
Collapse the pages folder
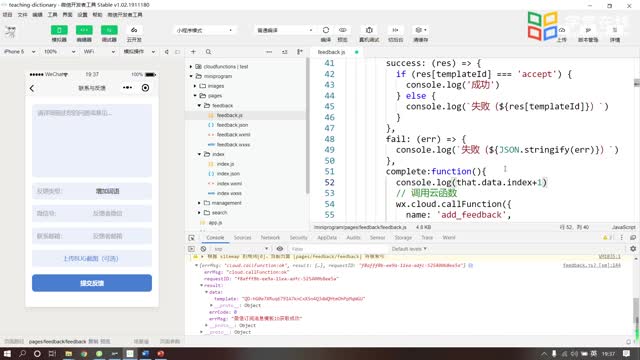(195, 96)
